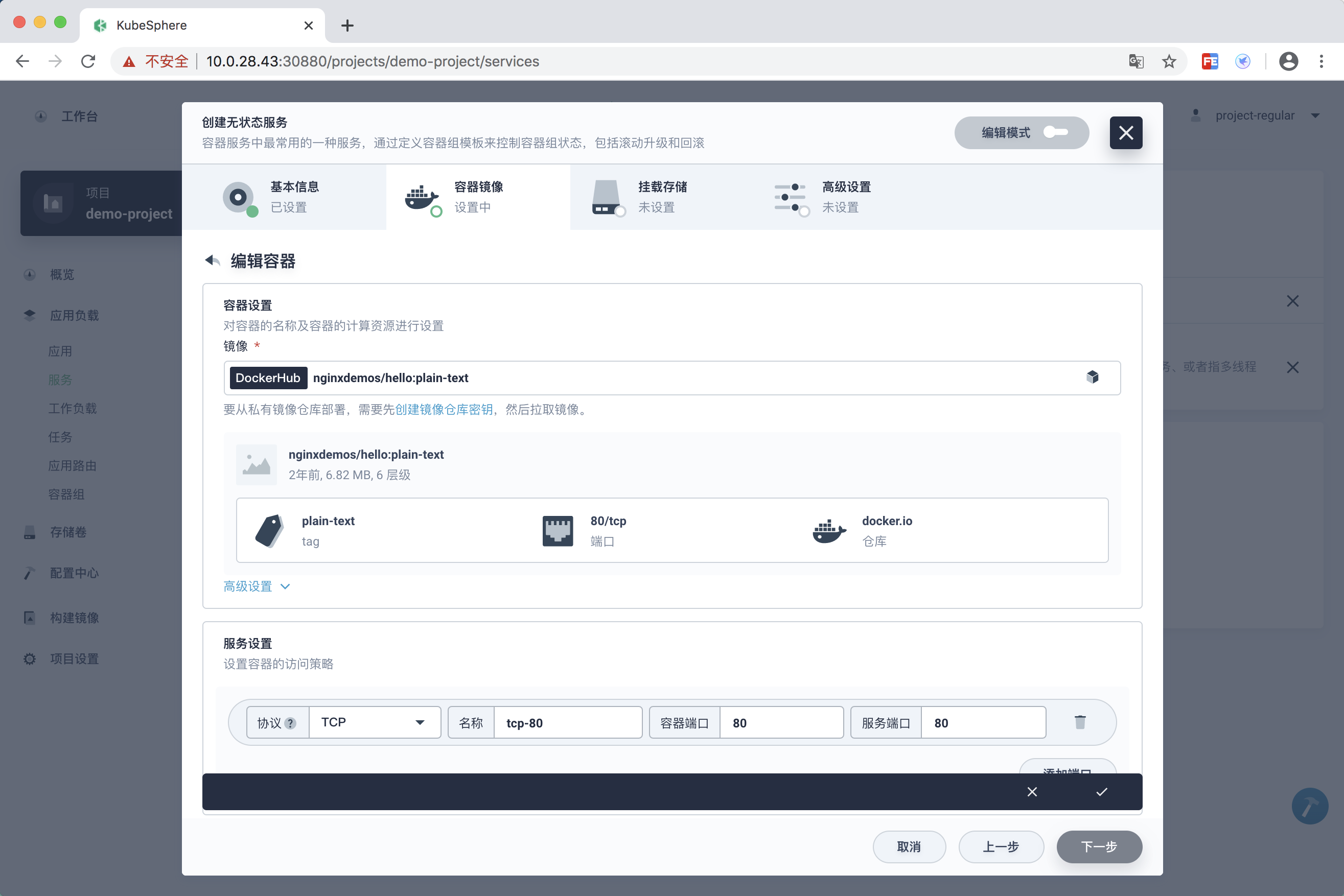
Task: Confirm container edits with the checkmark icon
Action: 1101,791
